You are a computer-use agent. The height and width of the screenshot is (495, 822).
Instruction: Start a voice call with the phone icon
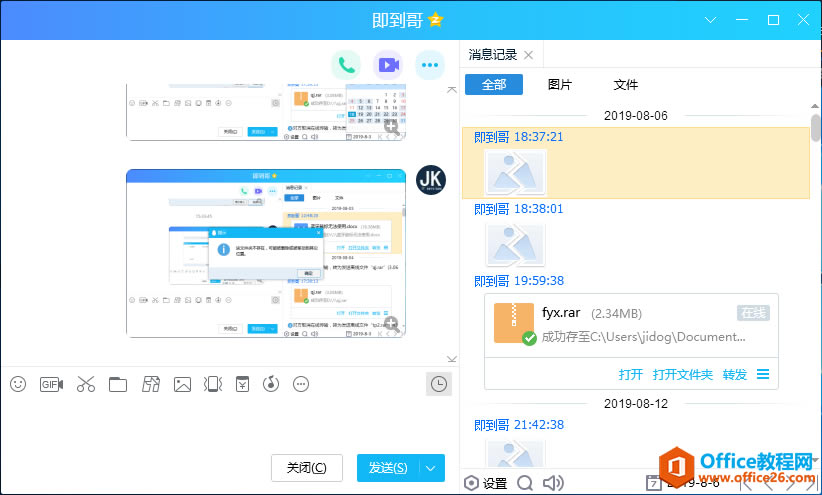pos(347,65)
